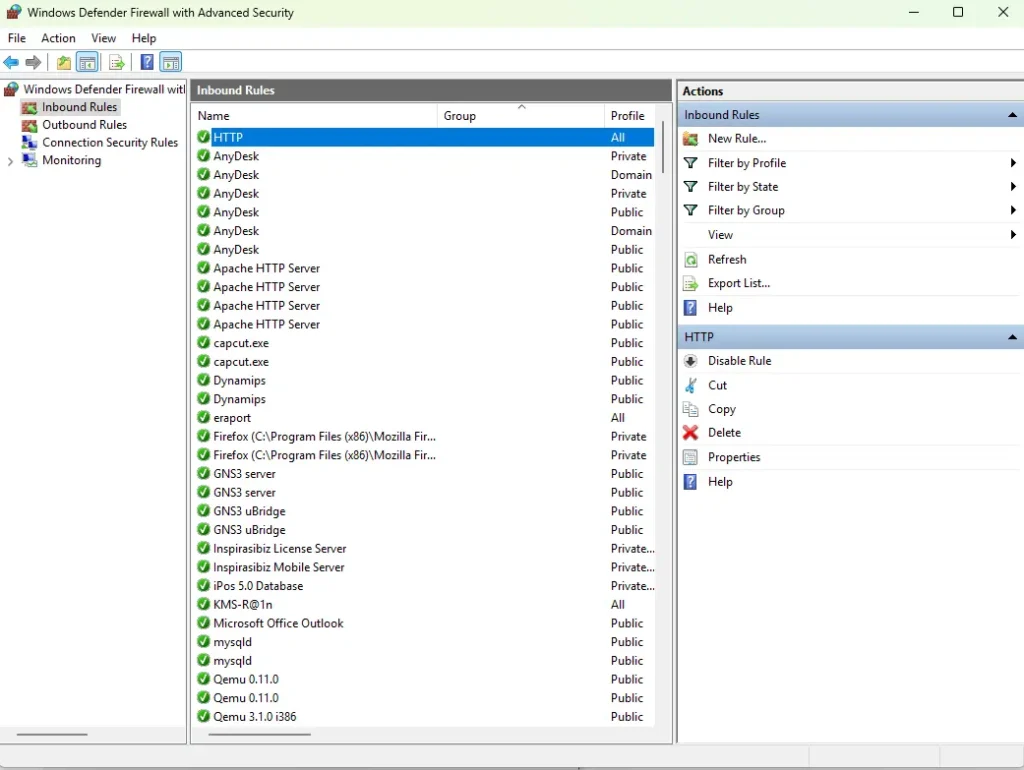Click the red Delete X icon
The width and height of the screenshot is (1024, 770).
click(x=690, y=432)
